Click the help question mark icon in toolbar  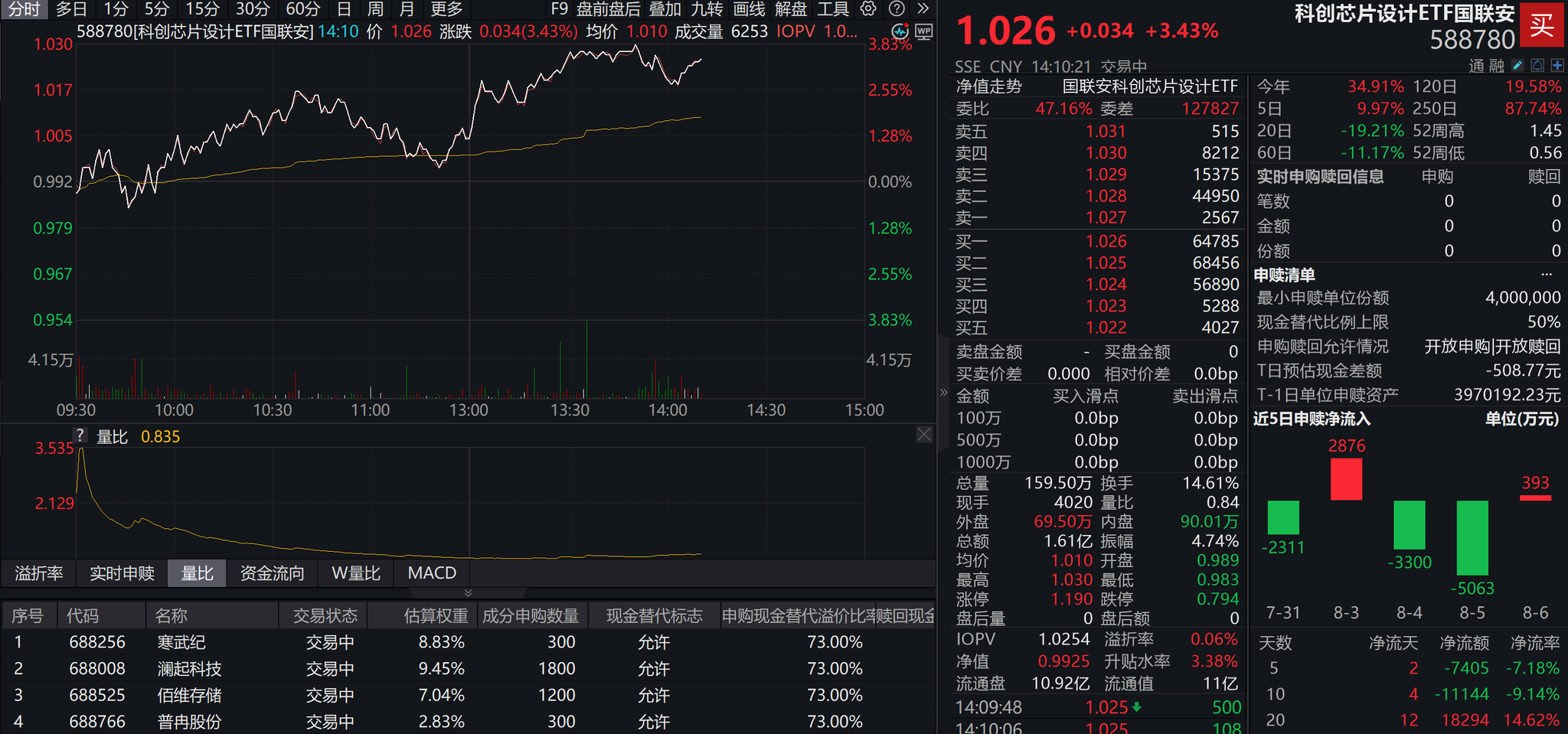896,8
